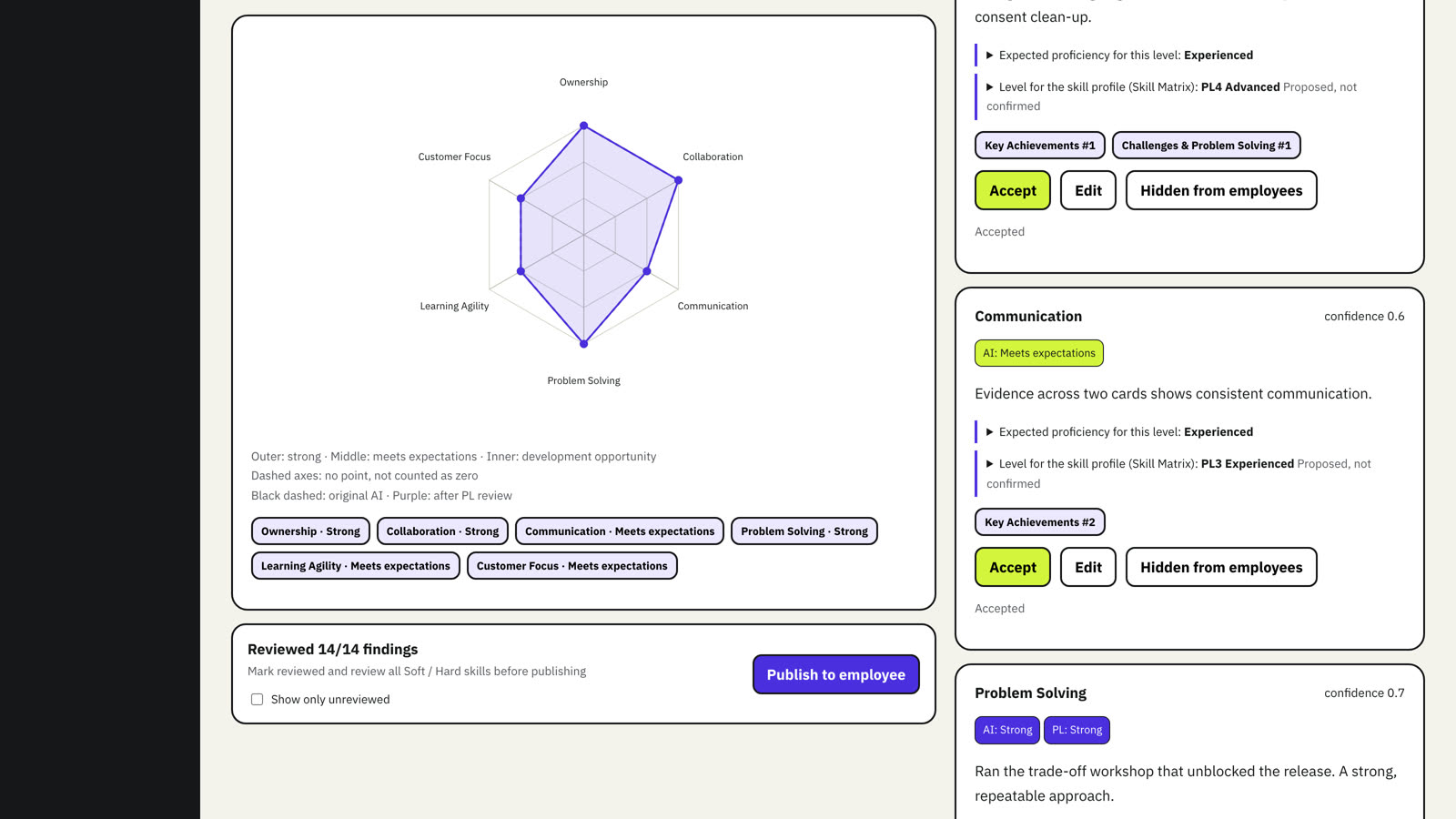1456x819 pixels.
Task: Click the Learning Agility axis label on chart
Action: tap(454, 307)
